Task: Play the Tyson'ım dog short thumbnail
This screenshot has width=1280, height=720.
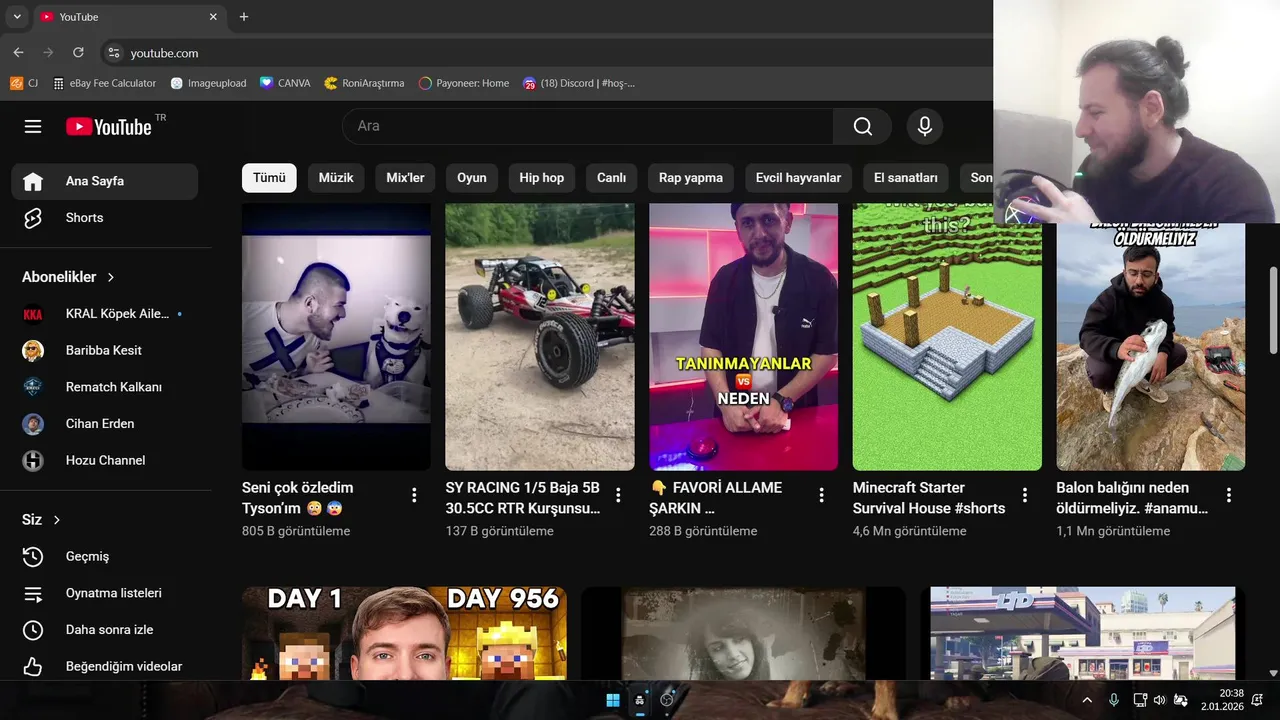Action: click(x=336, y=337)
